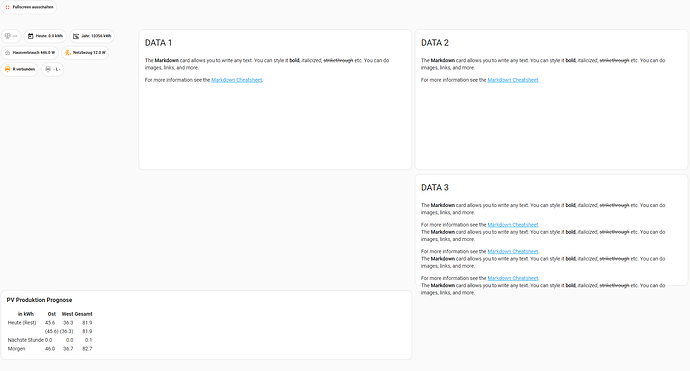Image resolution: width=690 pixels, height=371 pixels.
Task: Click the red fullscreen icon
Action: 7,7
